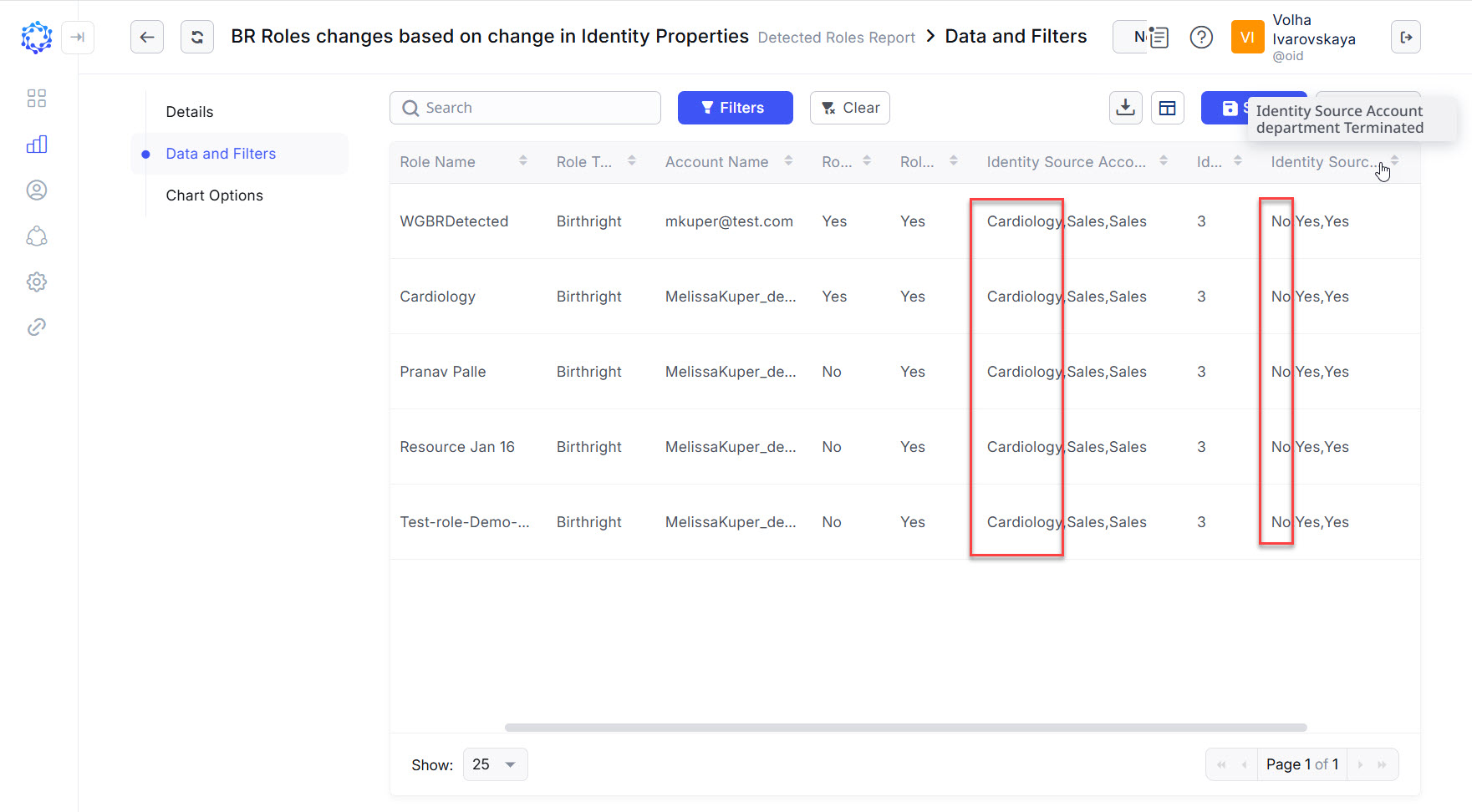Go back using the left arrow button
The image size is (1472, 812).
[x=147, y=37]
